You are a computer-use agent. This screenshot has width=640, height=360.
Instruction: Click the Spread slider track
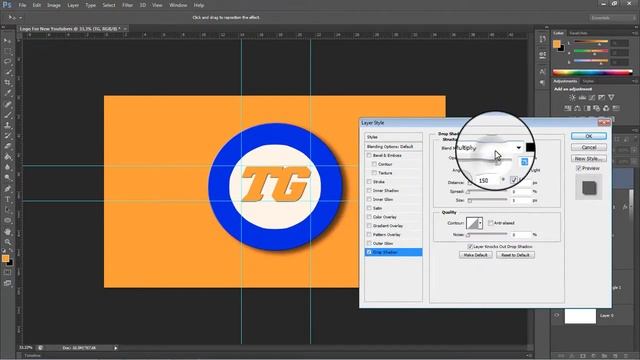487,191
